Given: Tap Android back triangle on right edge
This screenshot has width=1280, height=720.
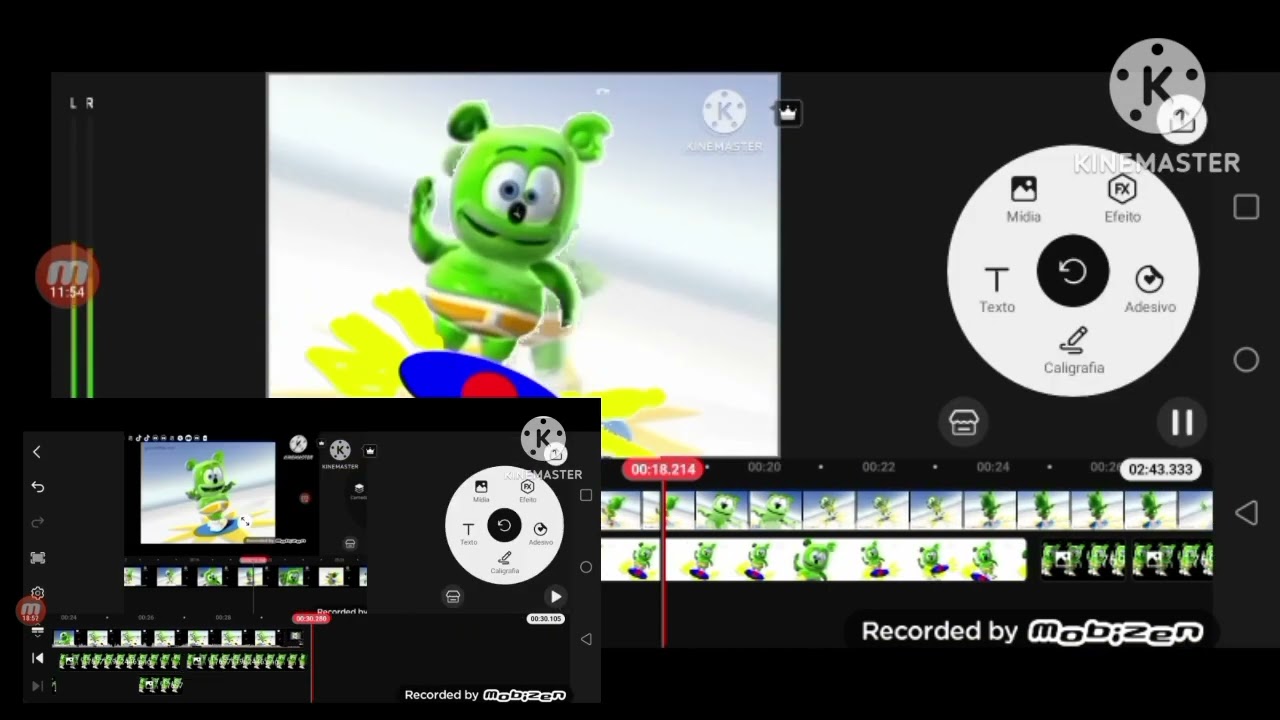Looking at the screenshot, I should click(1246, 513).
